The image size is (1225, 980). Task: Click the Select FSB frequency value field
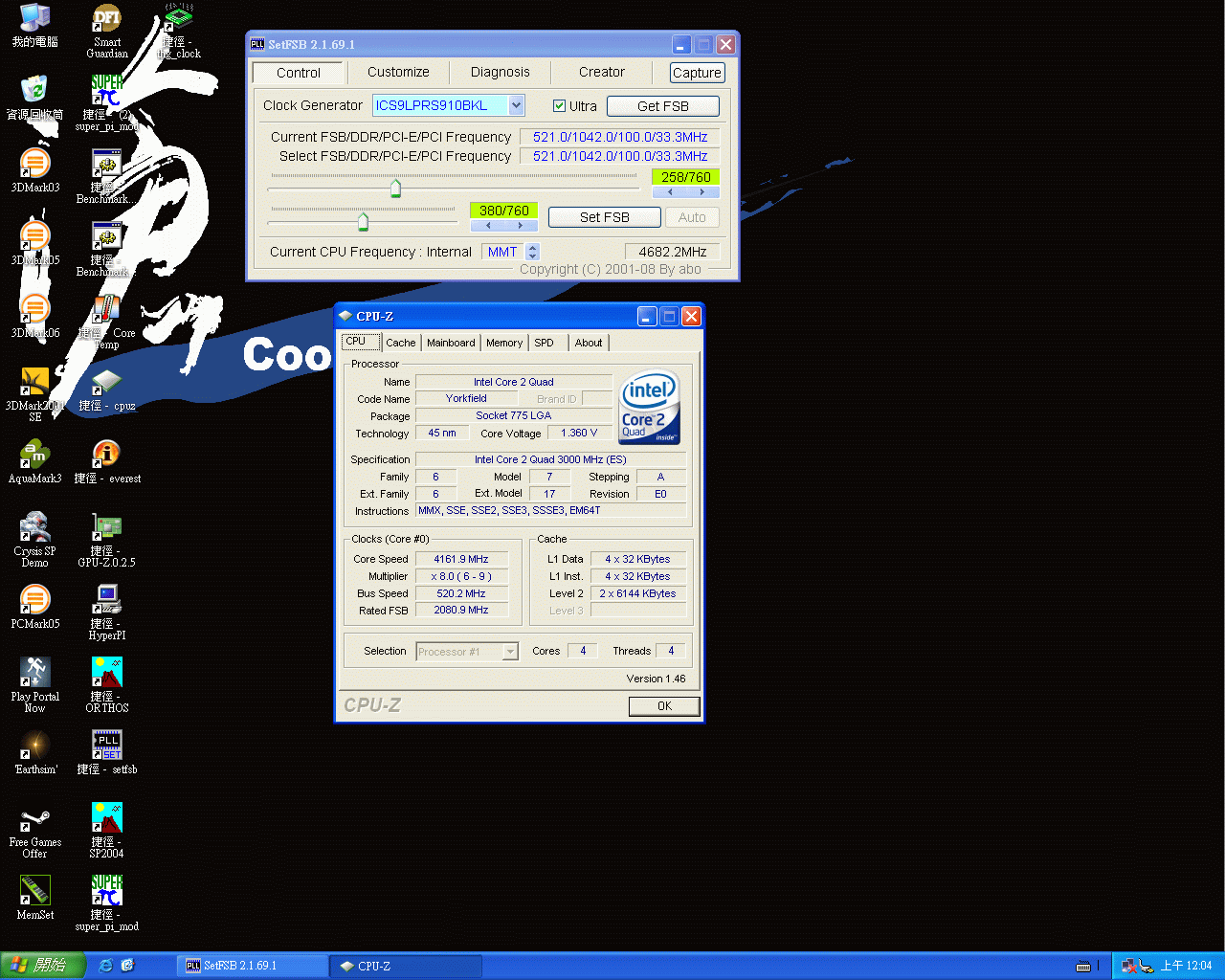[x=619, y=156]
